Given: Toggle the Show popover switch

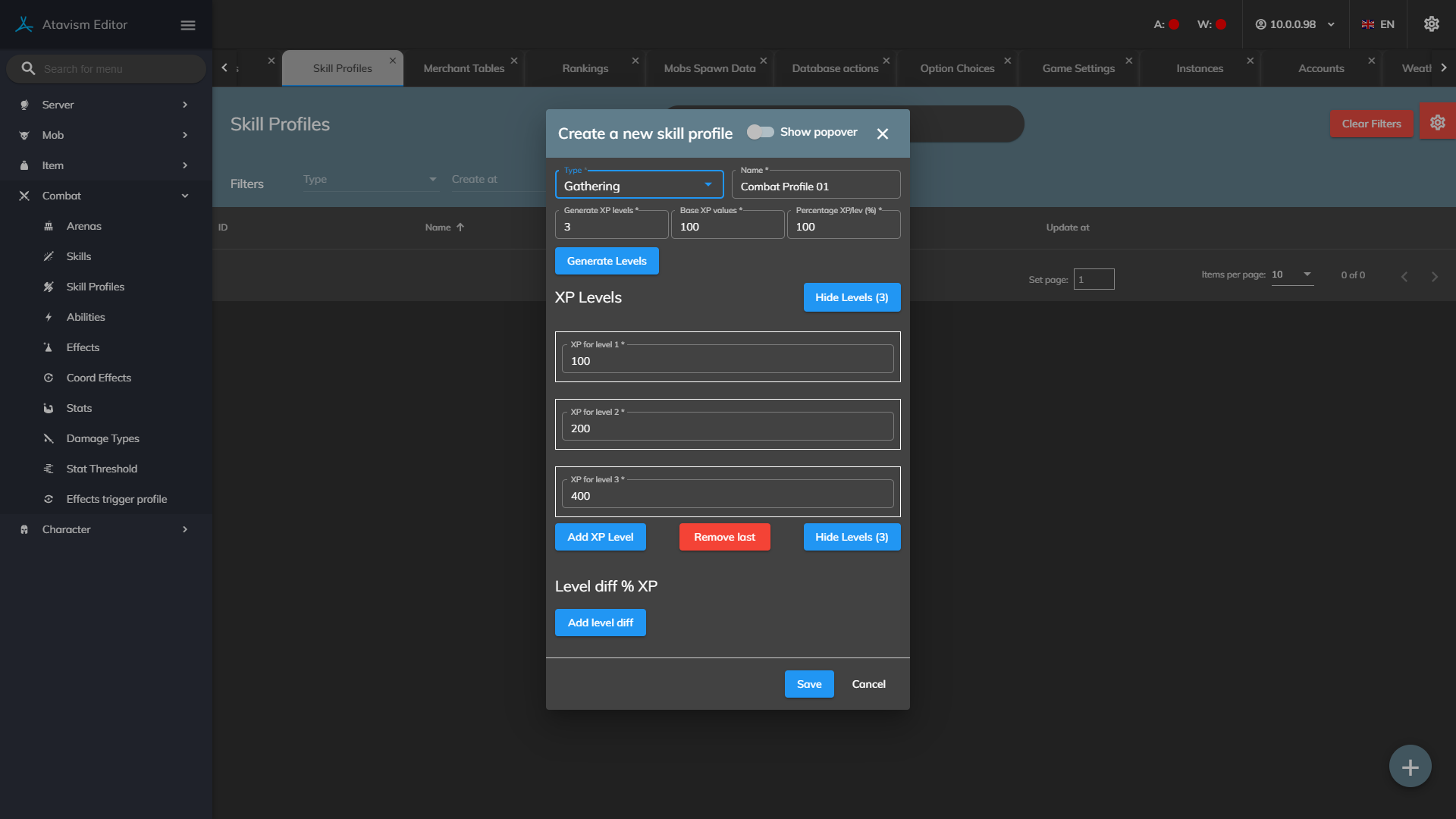Looking at the screenshot, I should click(x=760, y=132).
